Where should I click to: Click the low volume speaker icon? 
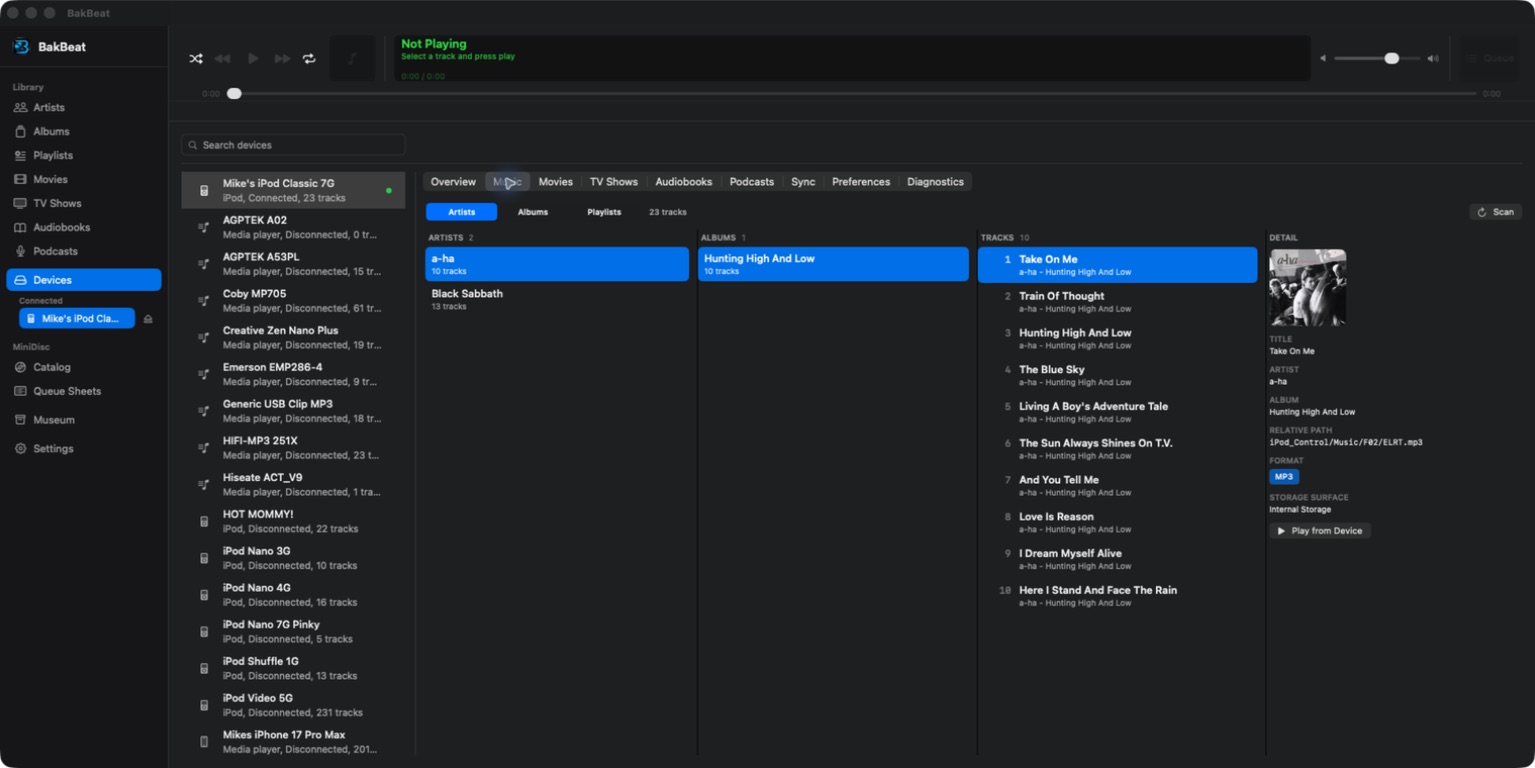click(x=1323, y=58)
